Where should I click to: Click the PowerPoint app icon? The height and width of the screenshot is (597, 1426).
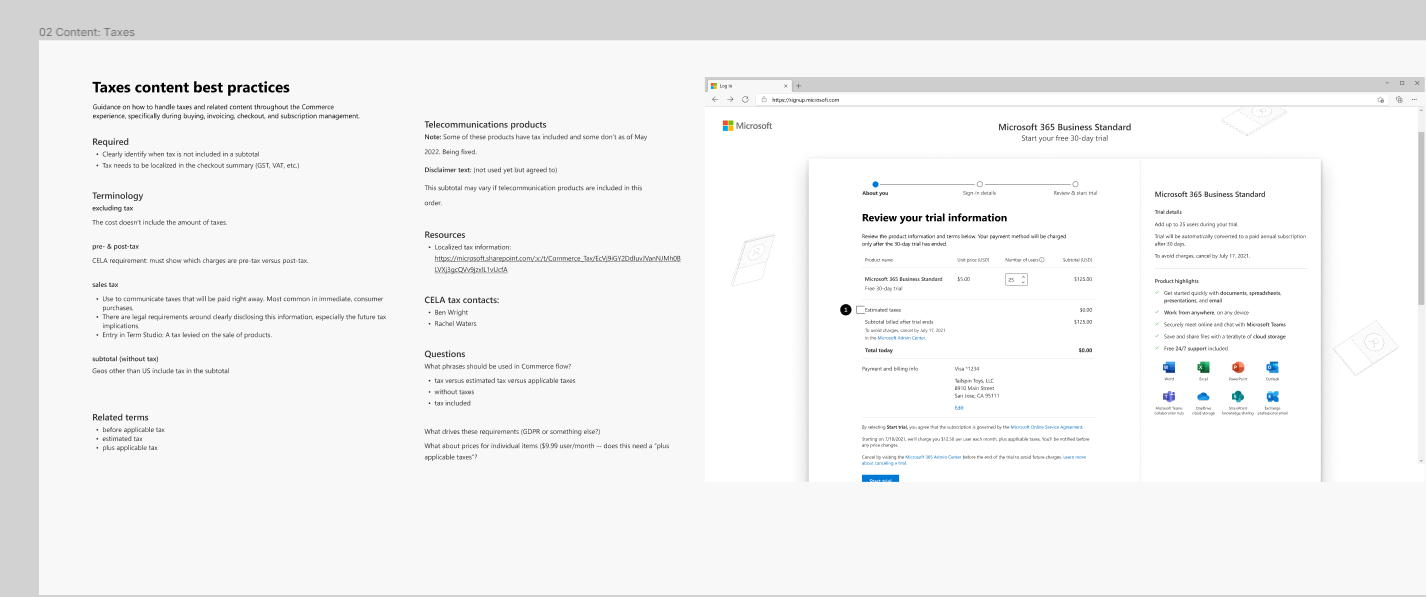coord(1237,368)
